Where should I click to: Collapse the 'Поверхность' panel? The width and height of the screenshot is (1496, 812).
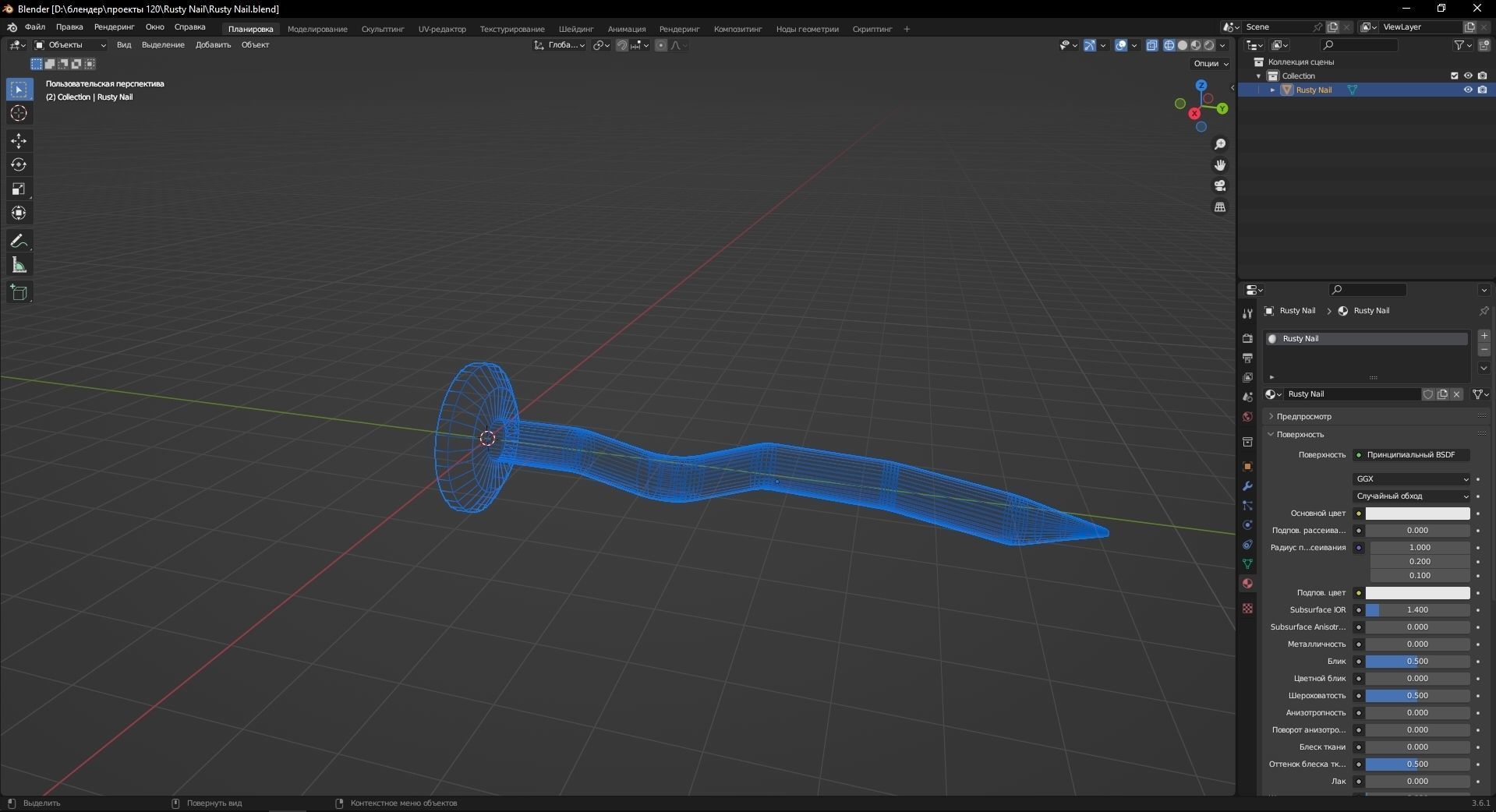tap(1300, 435)
